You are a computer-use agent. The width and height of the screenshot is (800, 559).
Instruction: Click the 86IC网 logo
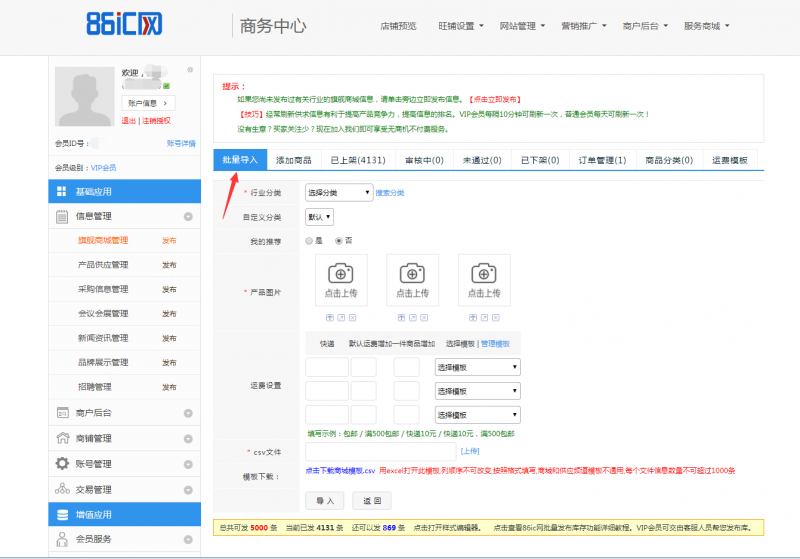click(124, 23)
